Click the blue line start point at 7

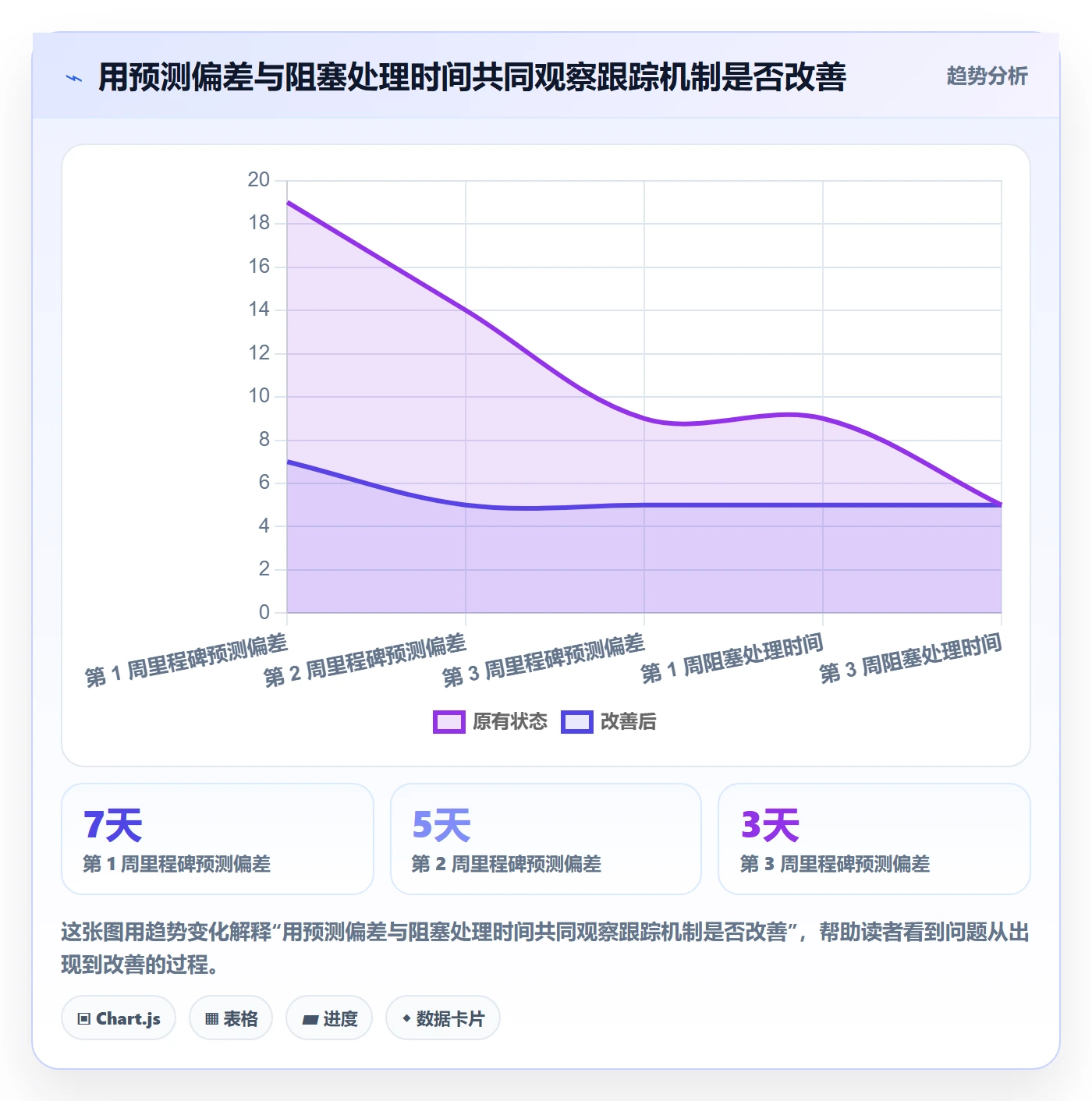[x=287, y=462]
